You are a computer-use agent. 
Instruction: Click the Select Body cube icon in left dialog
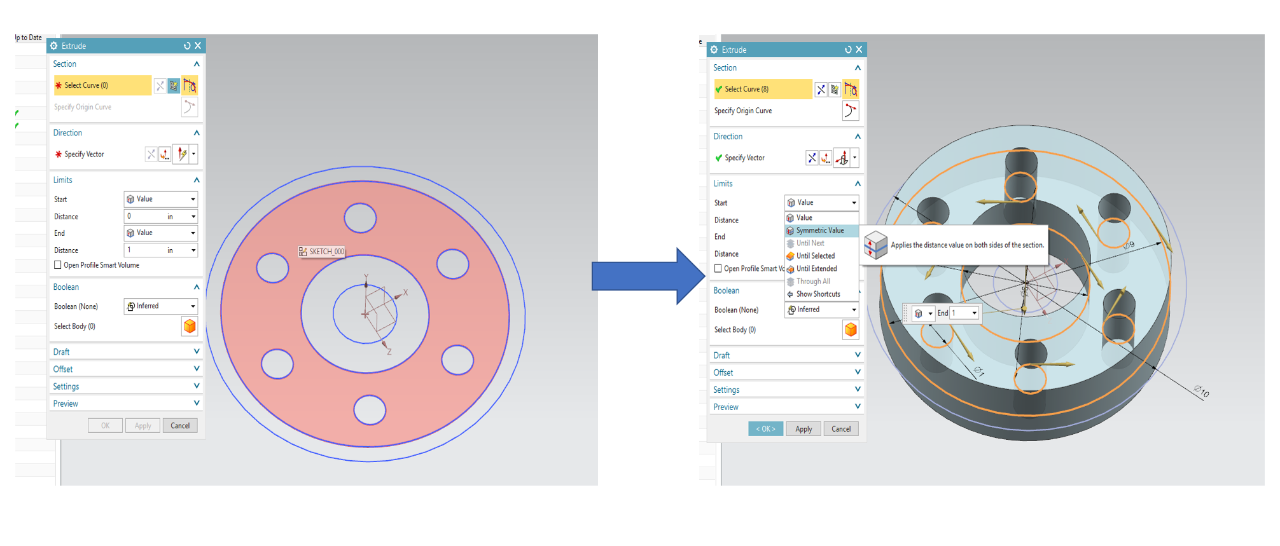point(189,326)
